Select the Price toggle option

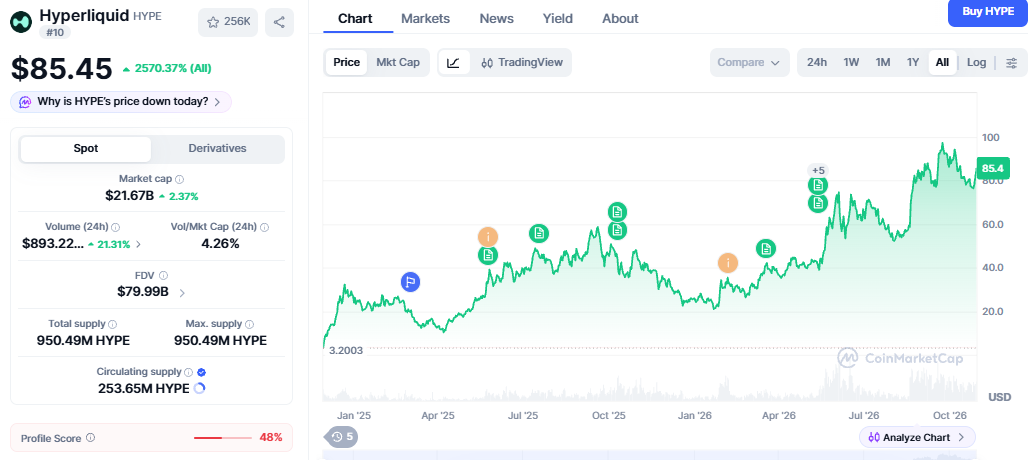[x=346, y=62]
